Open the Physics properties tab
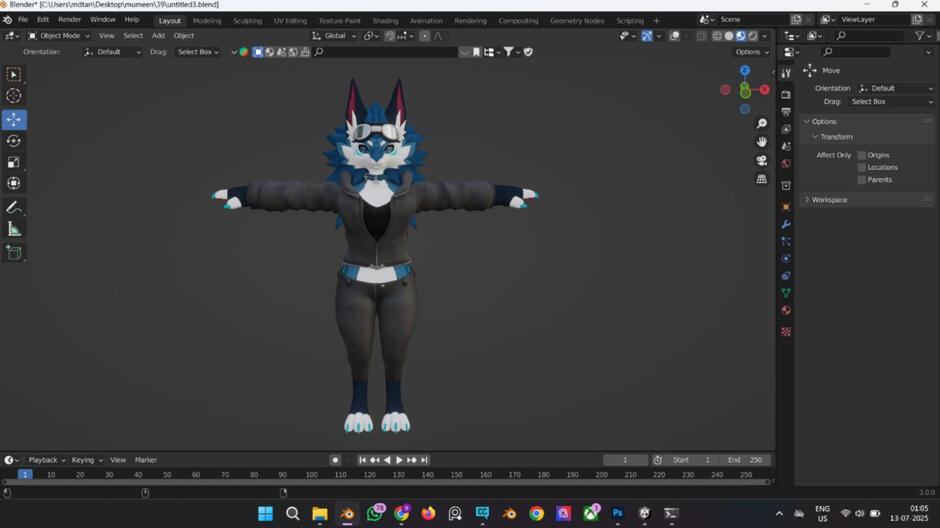This screenshot has height=528, width=940. click(x=786, y=259)
